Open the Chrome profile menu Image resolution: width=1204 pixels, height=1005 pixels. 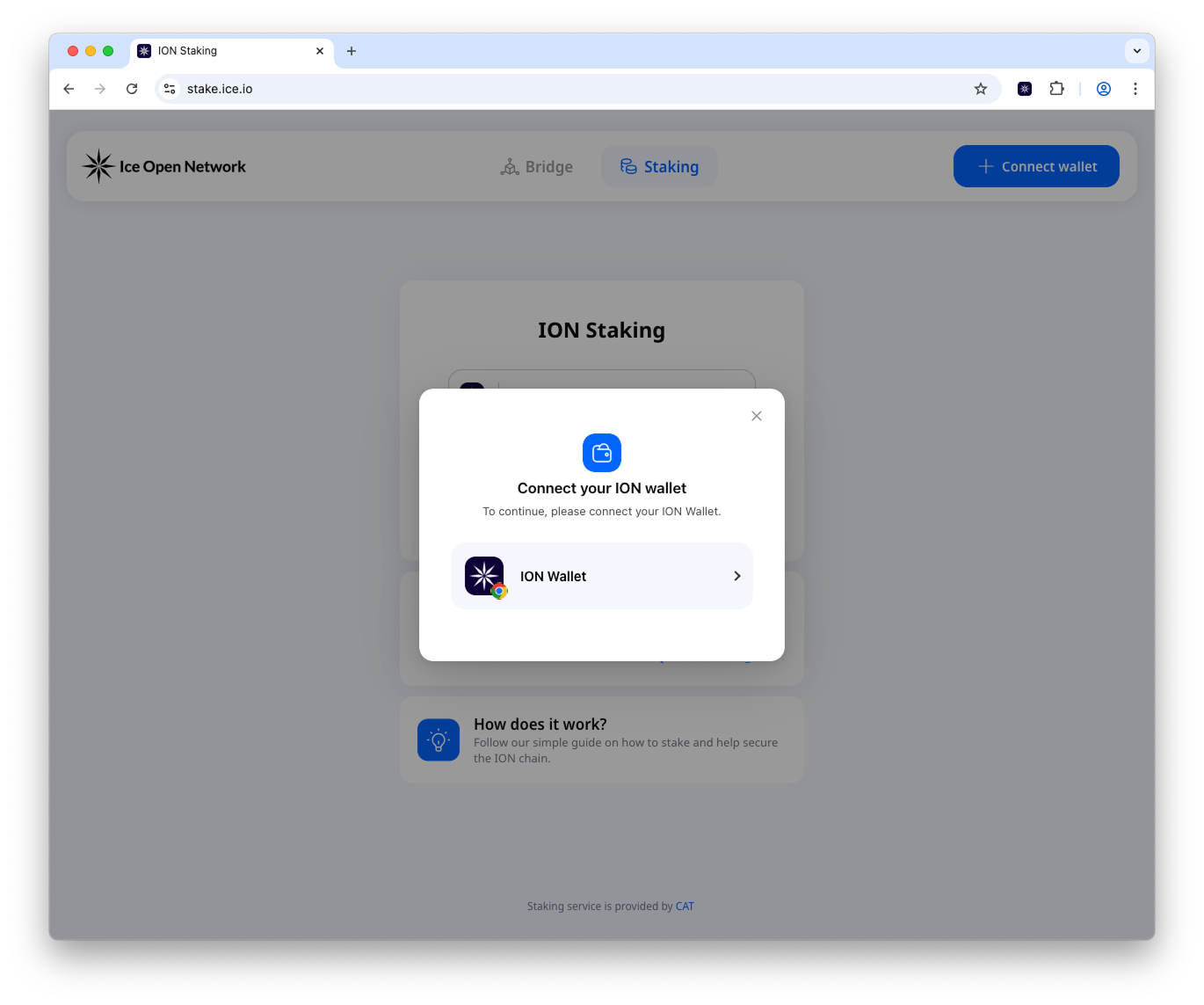click(1104, 89)
